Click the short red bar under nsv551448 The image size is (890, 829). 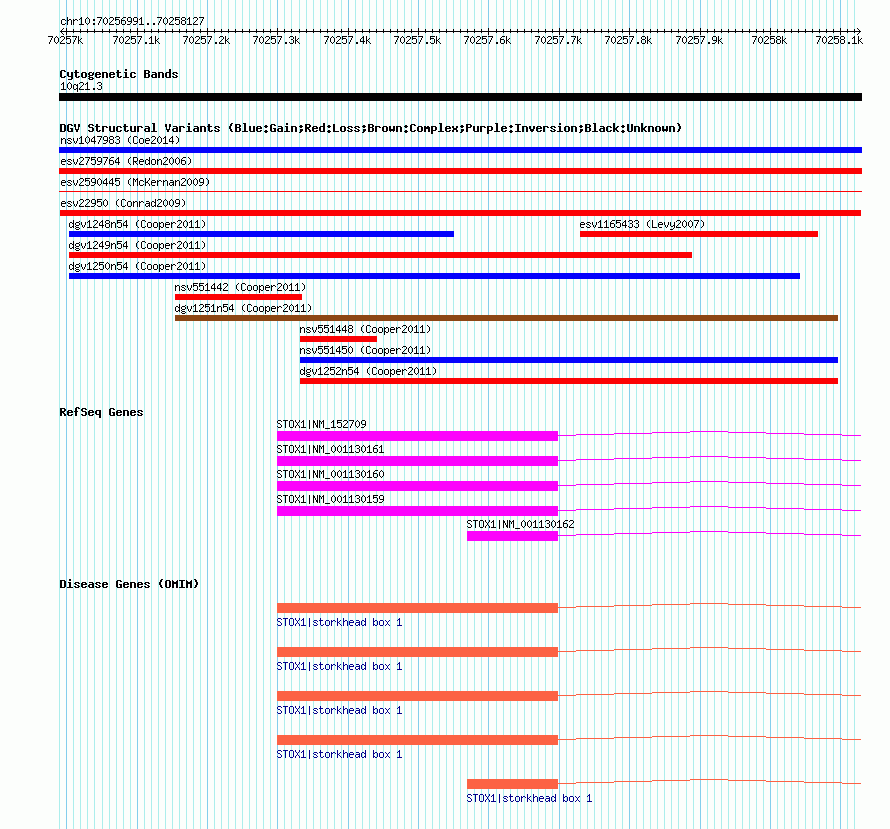338,339
